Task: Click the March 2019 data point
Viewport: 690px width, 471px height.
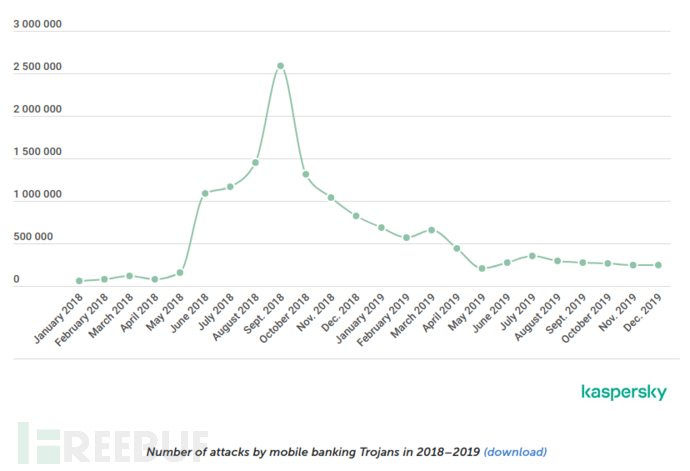Action: click(431, 230)
